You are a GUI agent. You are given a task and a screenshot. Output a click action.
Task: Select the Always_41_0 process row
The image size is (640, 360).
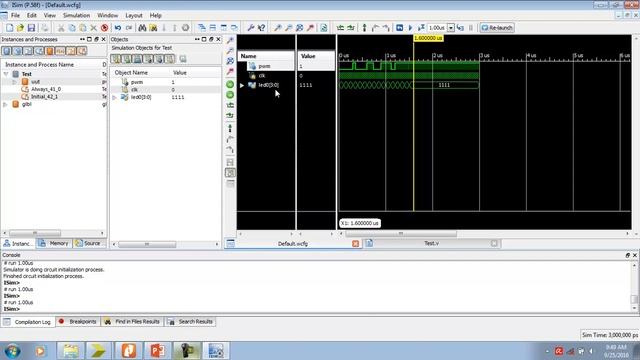coord(46,89)
